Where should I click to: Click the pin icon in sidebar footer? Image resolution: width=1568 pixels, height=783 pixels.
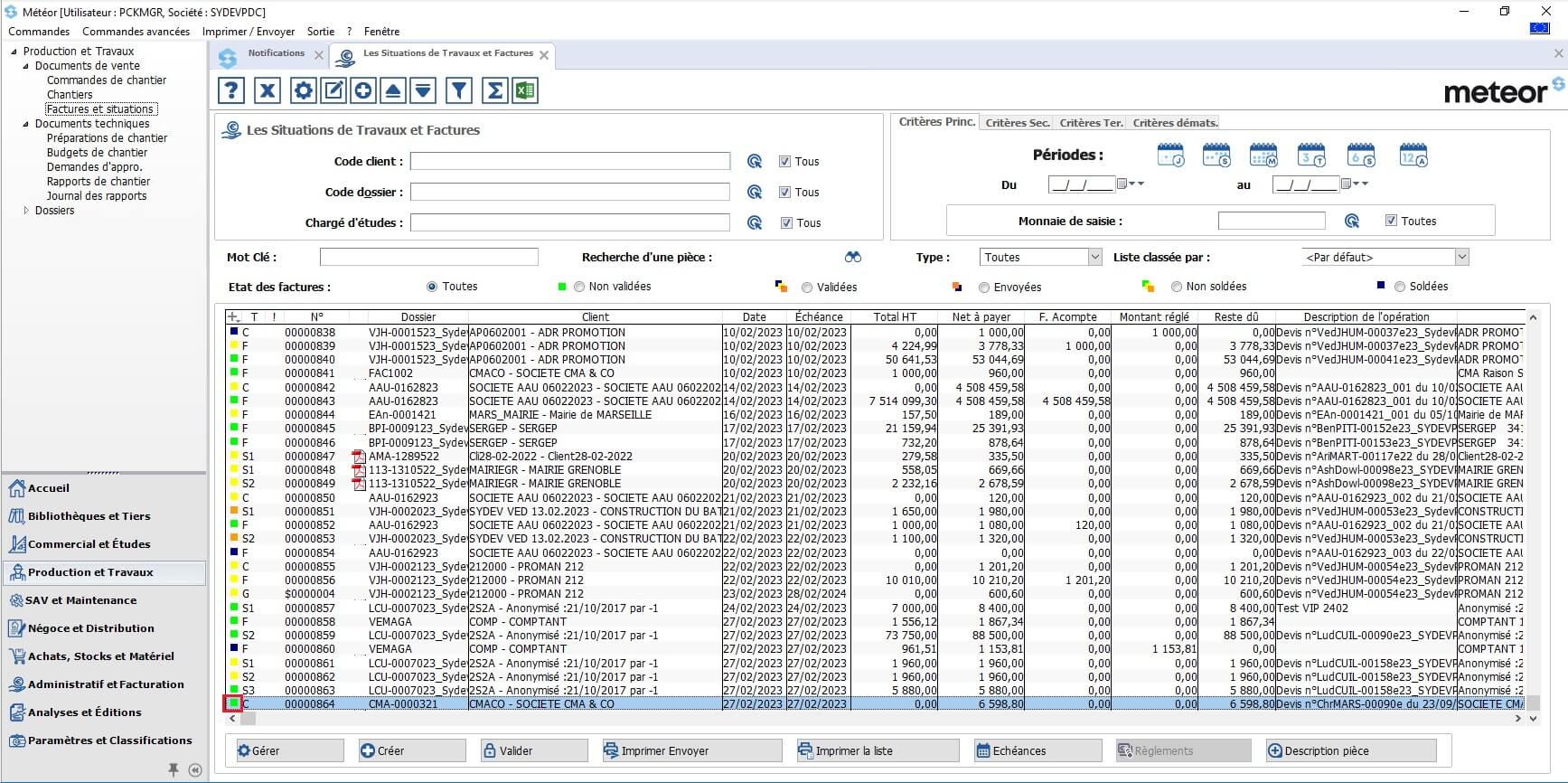click(173, 769)
